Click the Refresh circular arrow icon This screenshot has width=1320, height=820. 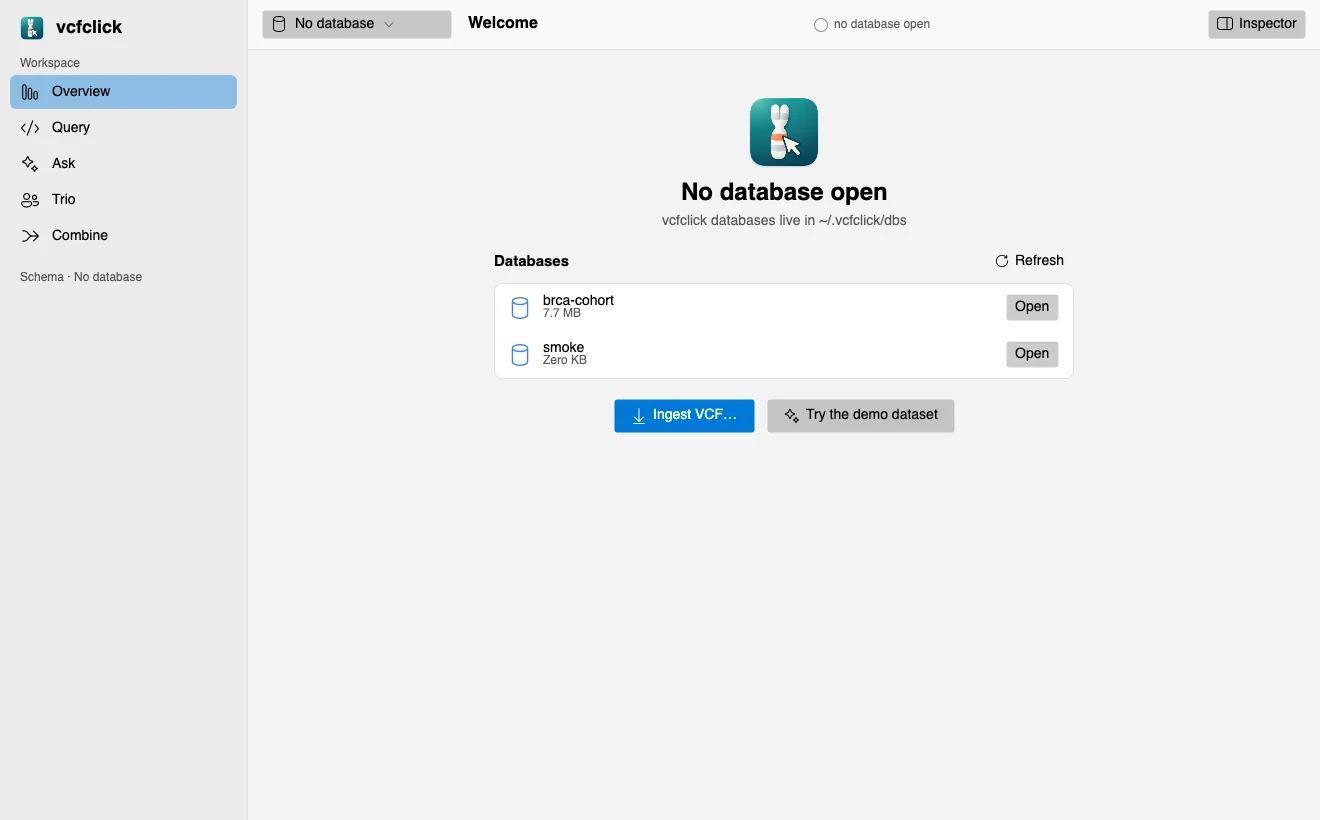click(1002, 261)
